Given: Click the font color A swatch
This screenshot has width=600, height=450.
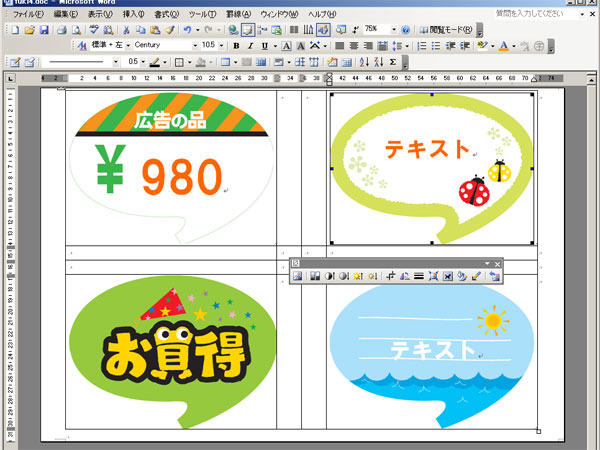Looking at the screenshot, I should pyautogui.click(x=502, y=46).
